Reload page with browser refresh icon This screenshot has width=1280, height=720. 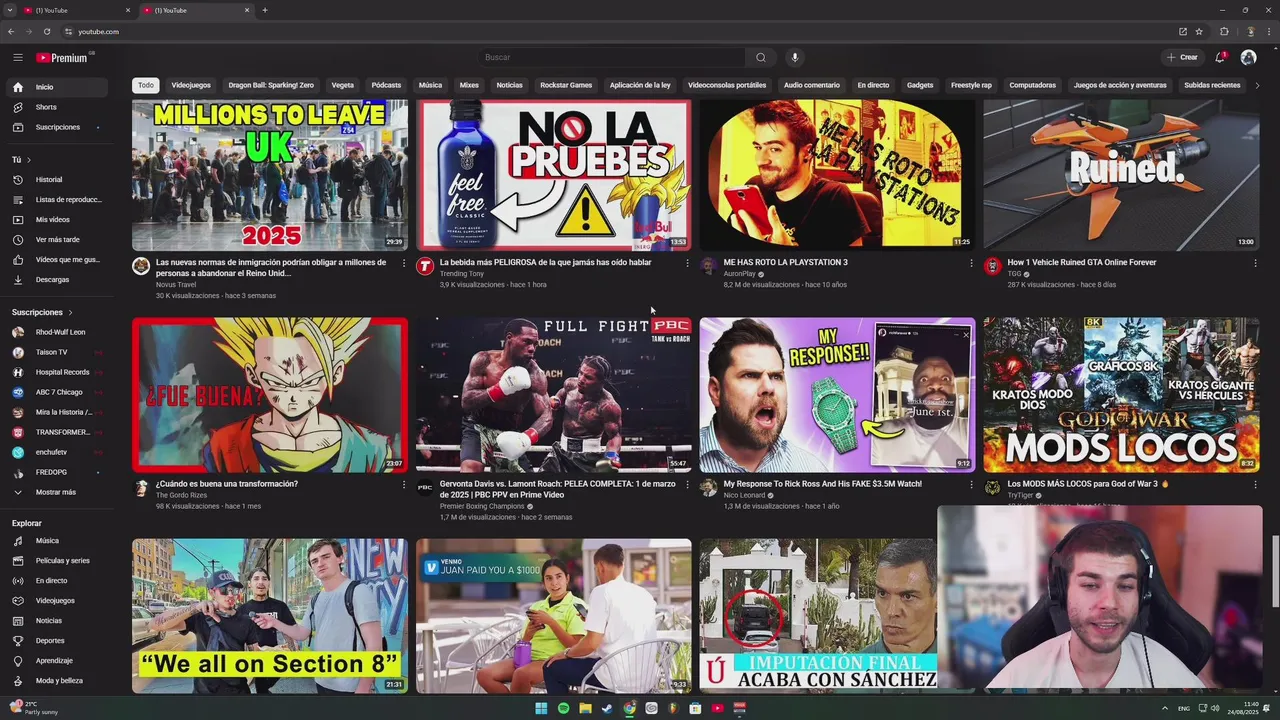47,32
